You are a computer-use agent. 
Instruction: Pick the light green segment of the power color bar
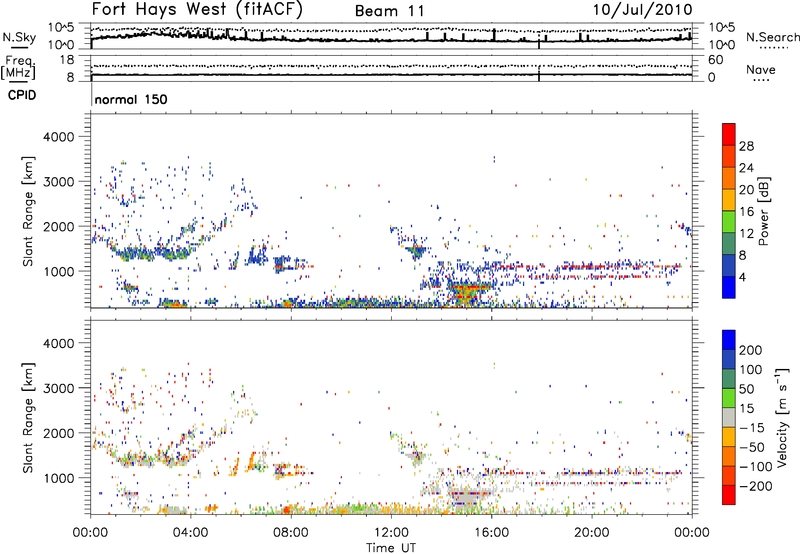tap(729, 222)
